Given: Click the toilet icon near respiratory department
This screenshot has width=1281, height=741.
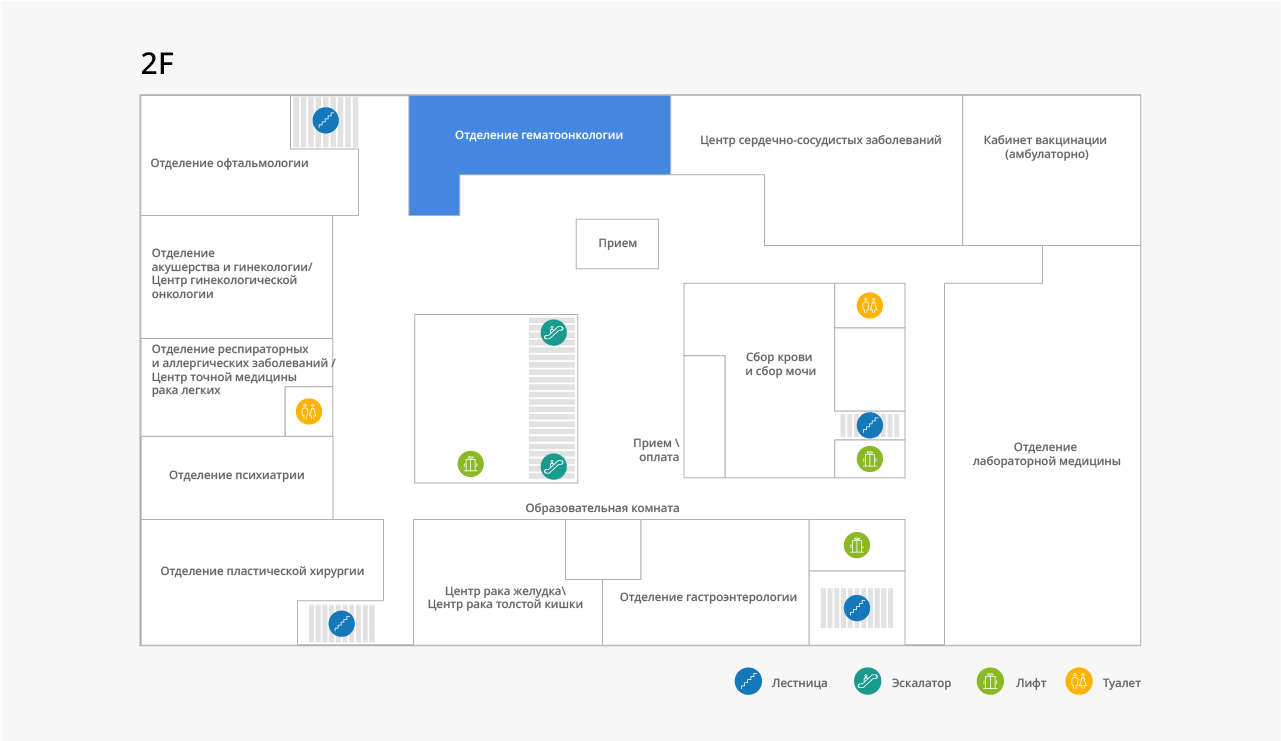Looking at the screenshot, I should click(309, 411).
